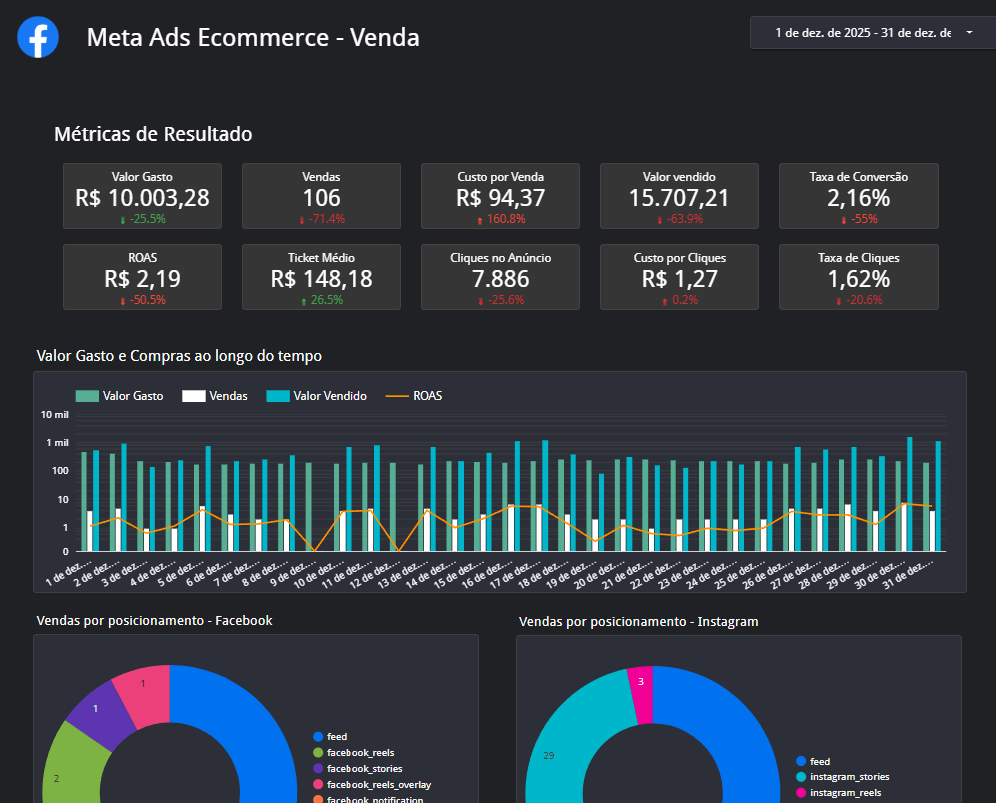Click the Valor Gasto e Compras chart title
Viewport: 996px width, 803px height.
[179, 356]
